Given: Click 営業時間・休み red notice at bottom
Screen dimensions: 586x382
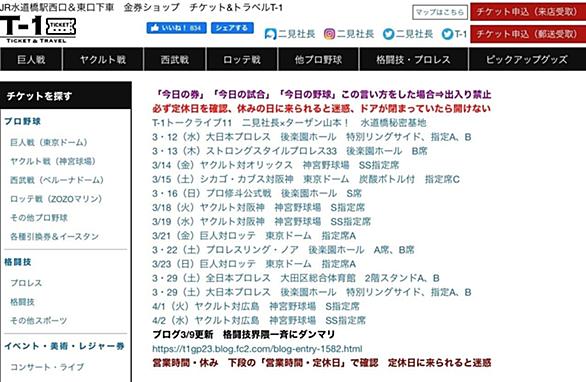Looking at the screenshot, I should click(322, 363).
